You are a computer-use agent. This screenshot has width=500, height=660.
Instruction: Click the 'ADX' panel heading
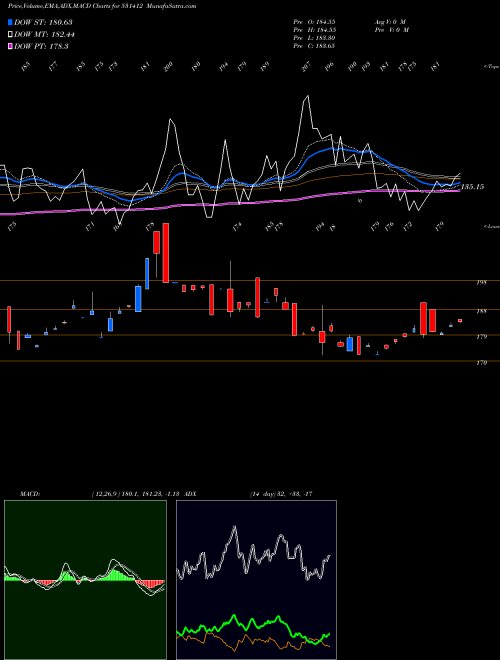tap(190, 494)
